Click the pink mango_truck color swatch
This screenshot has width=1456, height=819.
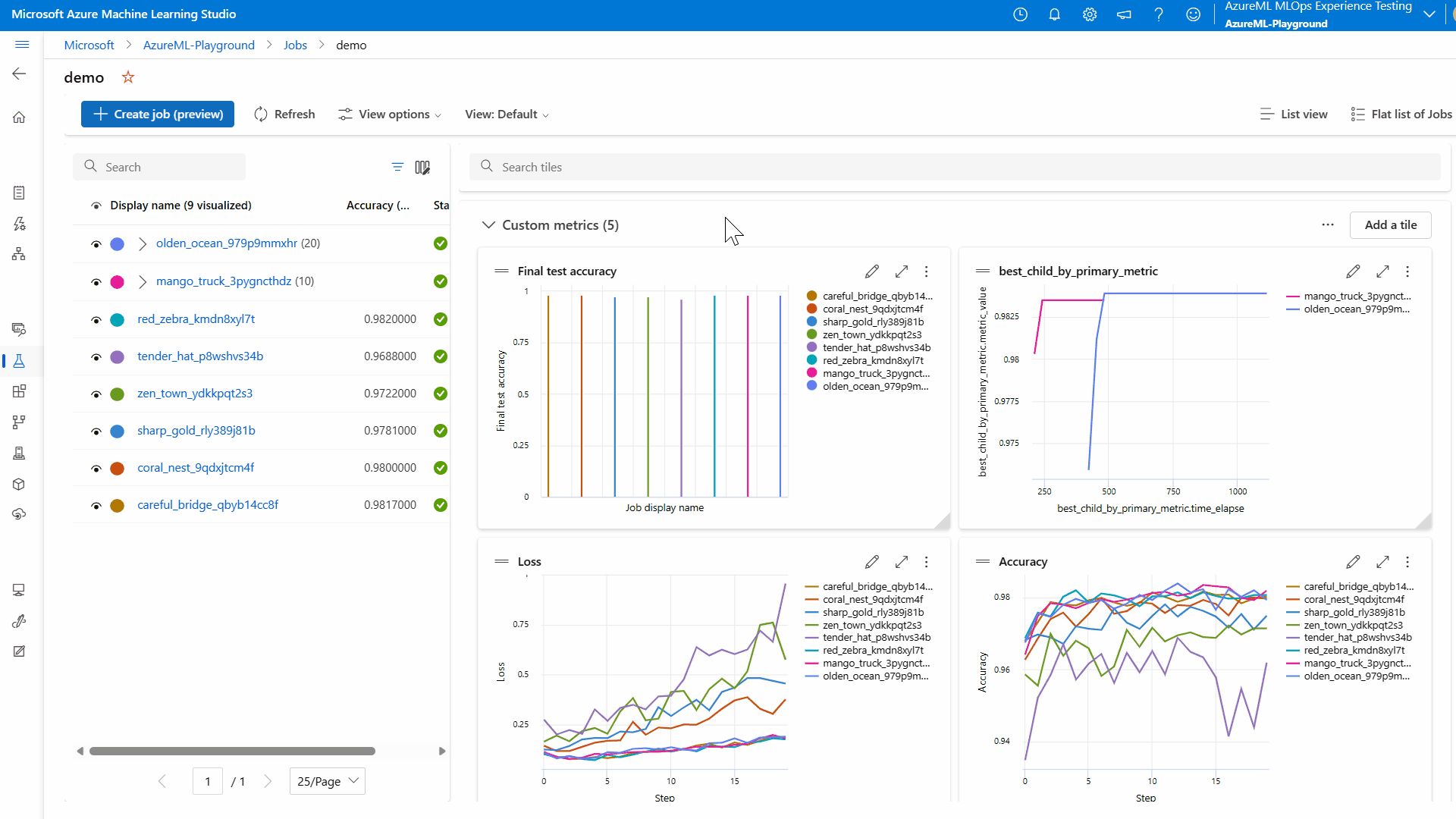click(118, 282)
